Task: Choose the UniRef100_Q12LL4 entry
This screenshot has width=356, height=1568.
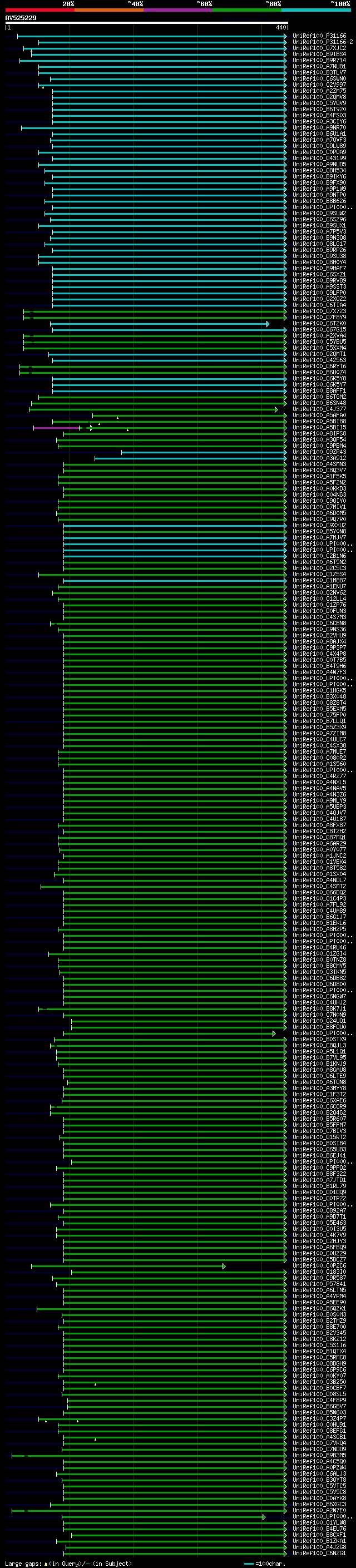Action: coord(319,598)
